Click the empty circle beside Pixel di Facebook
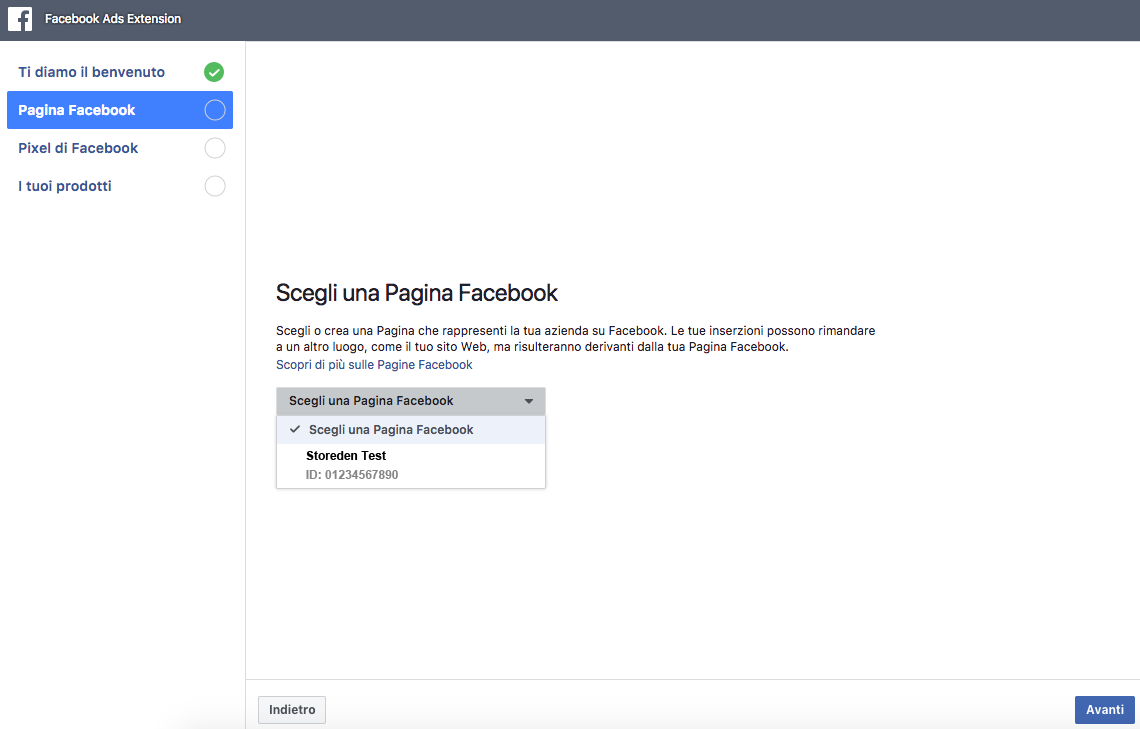This screenshot has width=1140, height=729. tap(214, 148)
